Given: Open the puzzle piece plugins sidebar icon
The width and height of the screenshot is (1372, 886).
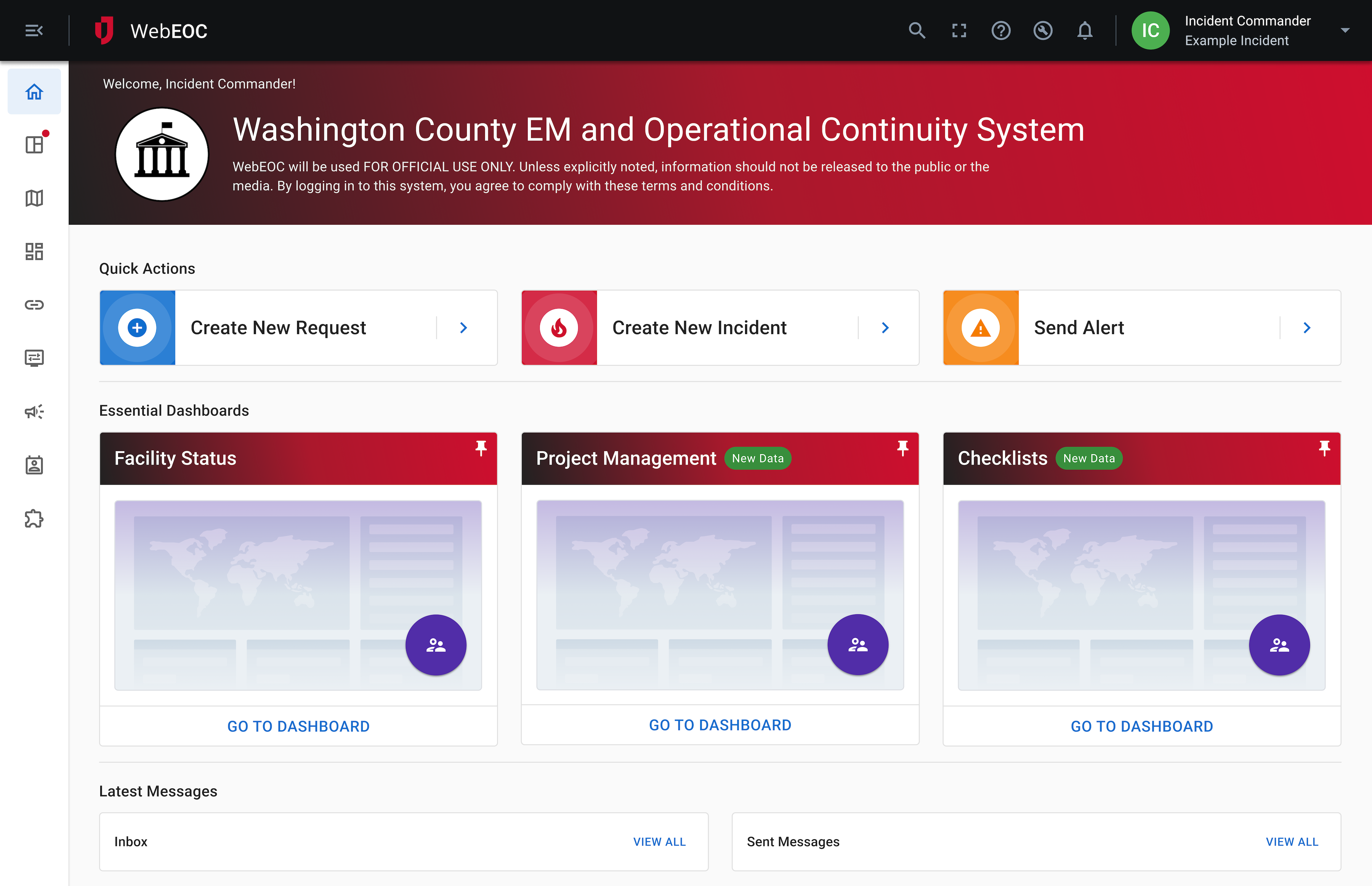Looking at the screenshot, I should pos(34,518).
